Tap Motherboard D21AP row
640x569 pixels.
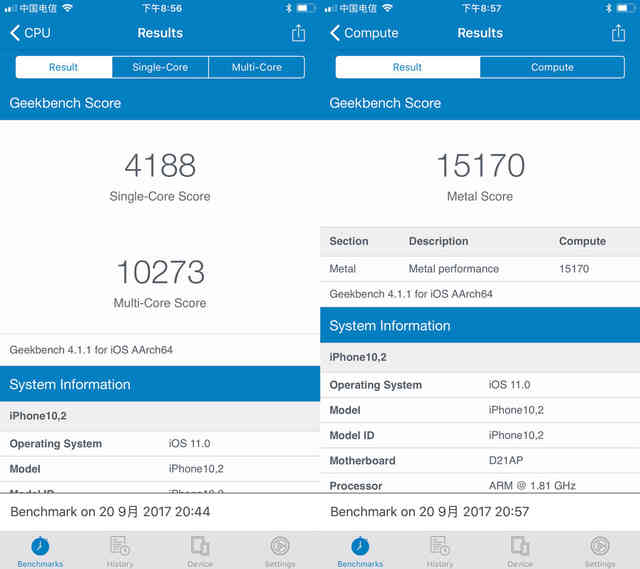coord(480,461)
